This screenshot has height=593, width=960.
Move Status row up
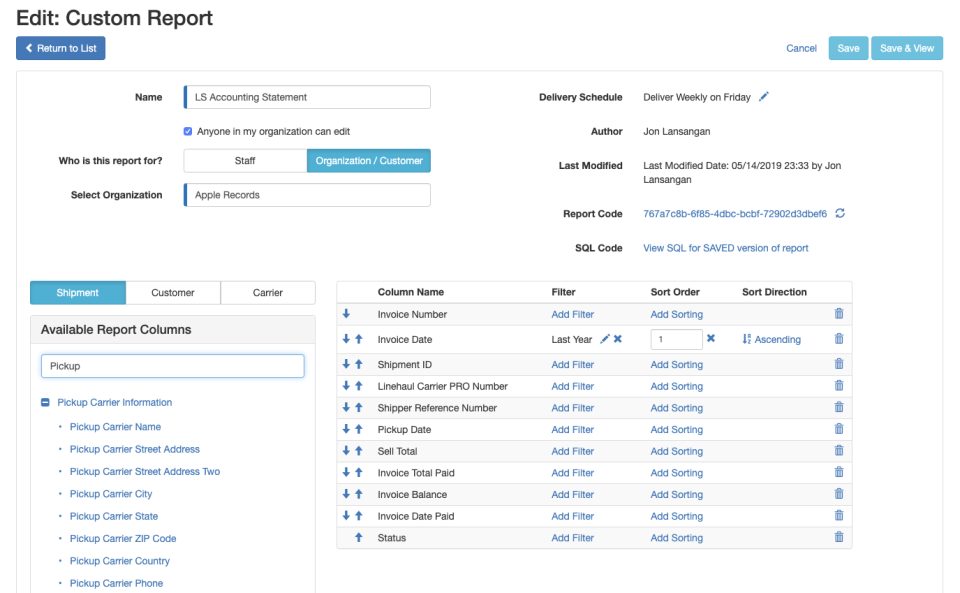(x=359, y=538)
